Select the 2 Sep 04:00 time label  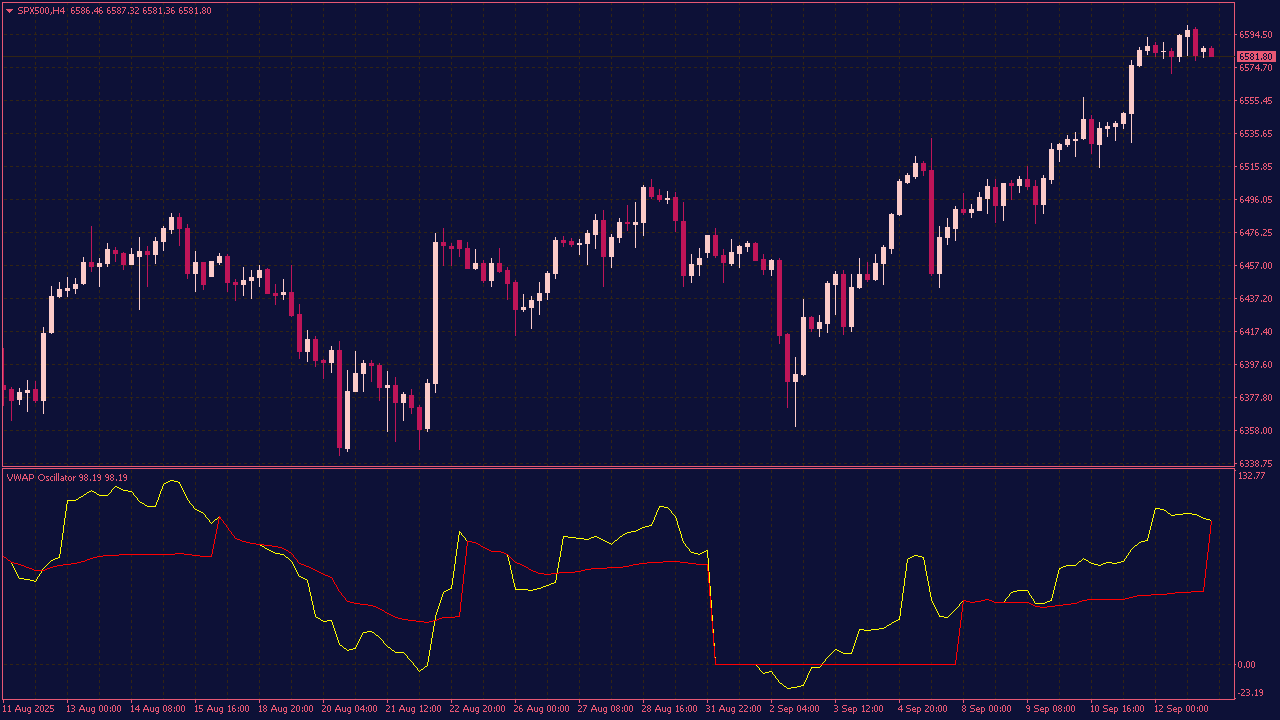795,709
